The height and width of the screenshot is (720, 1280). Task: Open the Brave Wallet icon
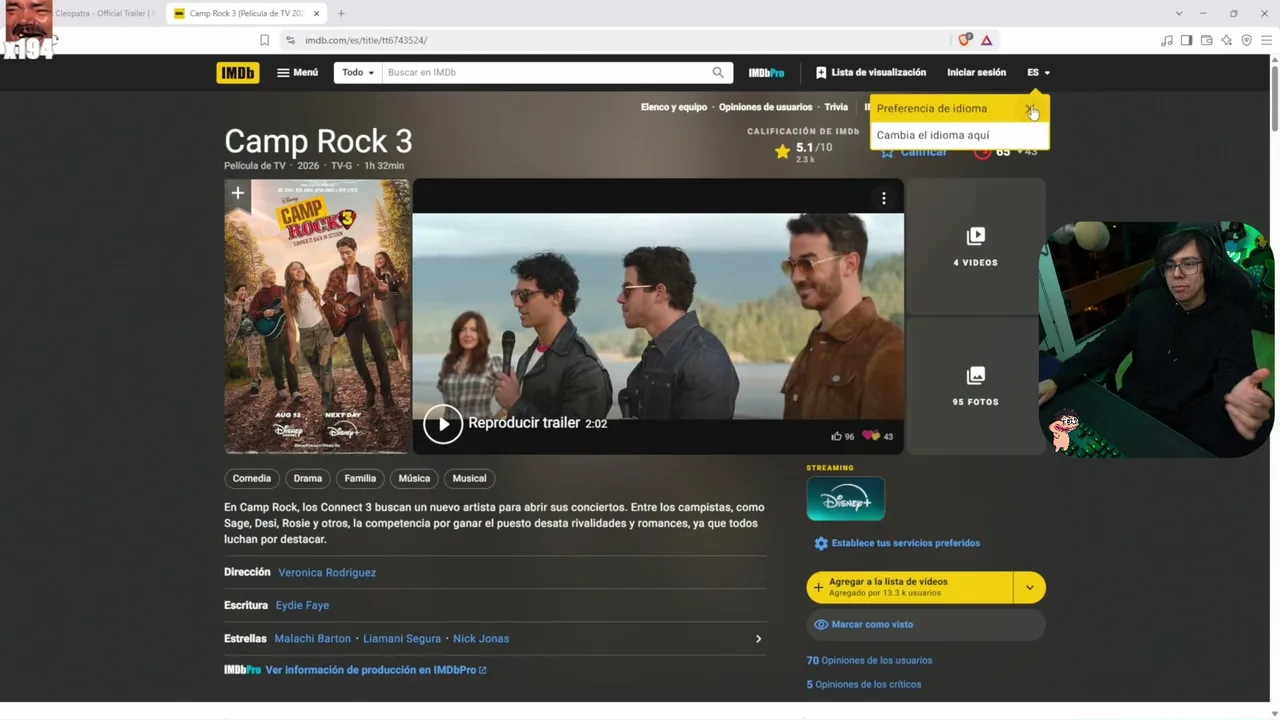(1206, 40)
